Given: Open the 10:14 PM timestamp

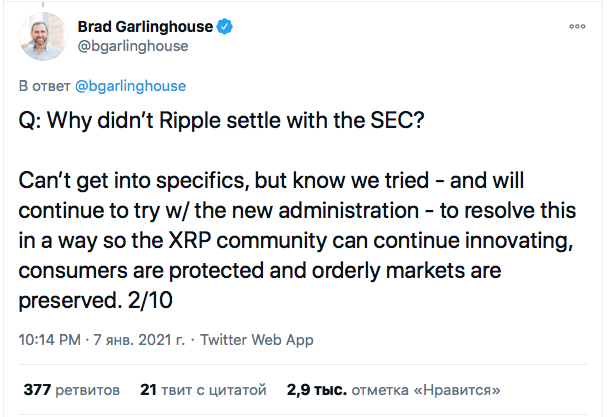Looking at the screenshot, I should 47,339.
